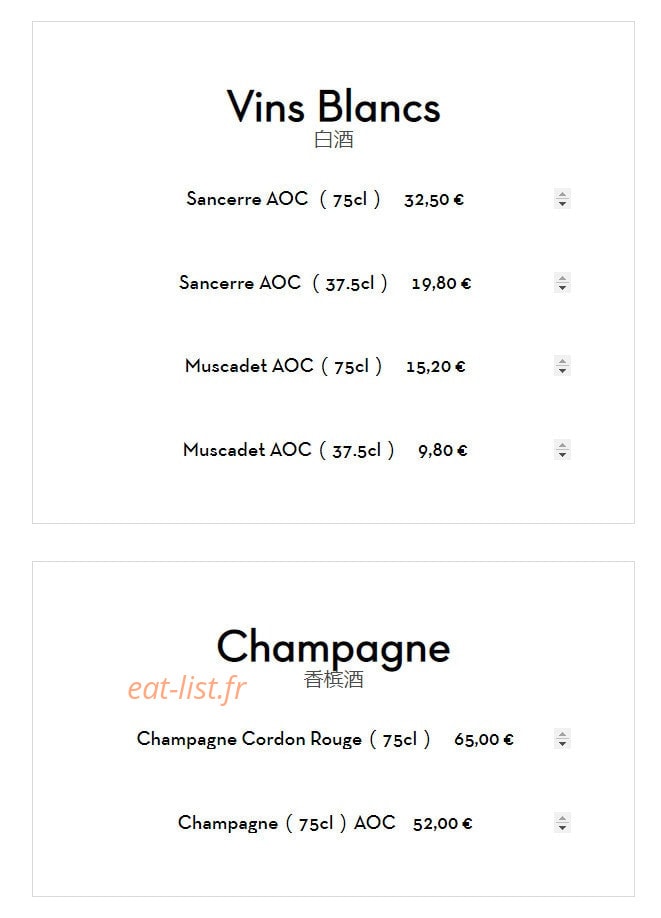Viewport: 661px width, 918px height.
Task: Click the Vins Blancs section heading
Action: tap(333, 107)
